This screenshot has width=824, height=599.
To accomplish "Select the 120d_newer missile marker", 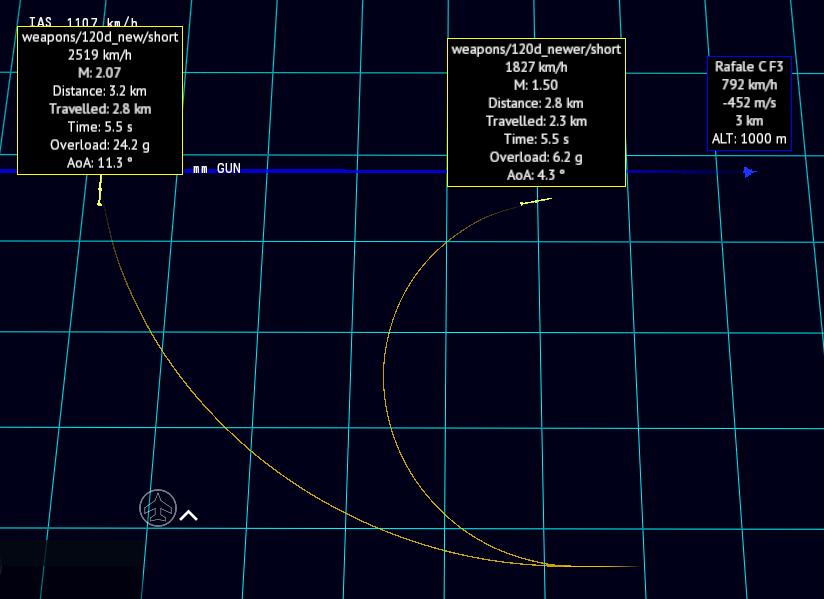I will click(x=535, y=201).
